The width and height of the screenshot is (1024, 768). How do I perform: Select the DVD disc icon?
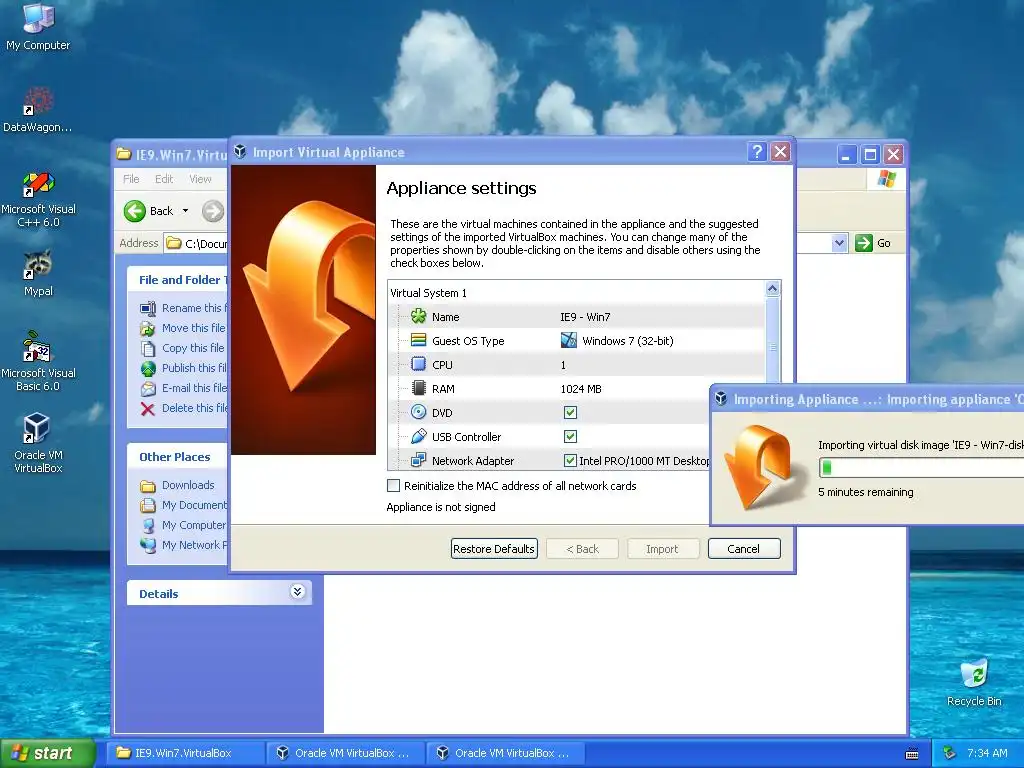point(418,413)
